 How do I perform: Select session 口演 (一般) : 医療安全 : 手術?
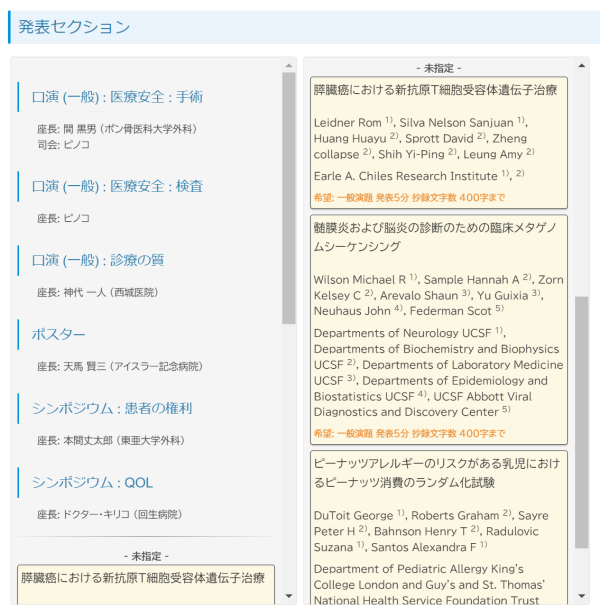pos(117,97)
